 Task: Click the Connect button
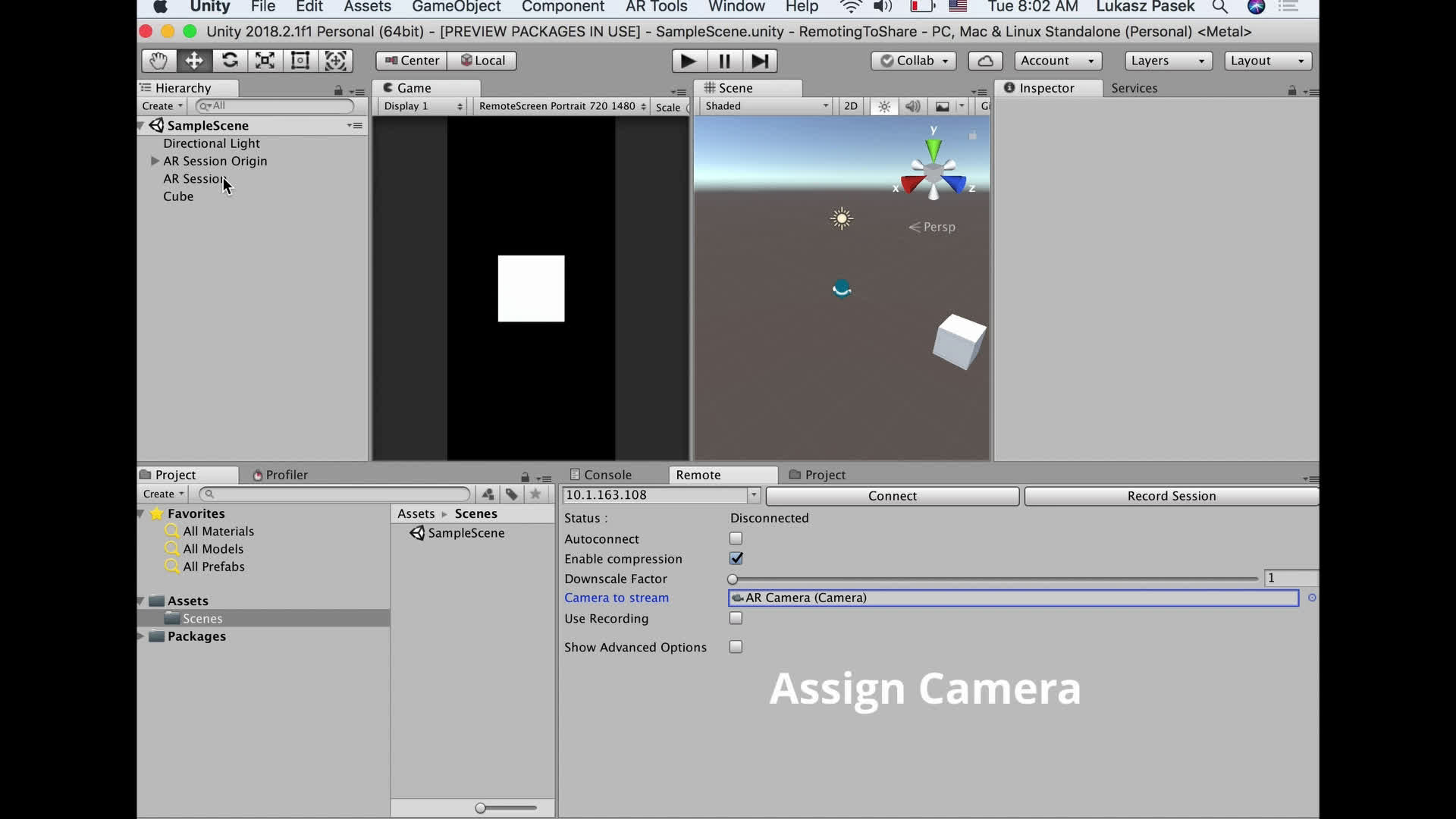coord(892,496)
